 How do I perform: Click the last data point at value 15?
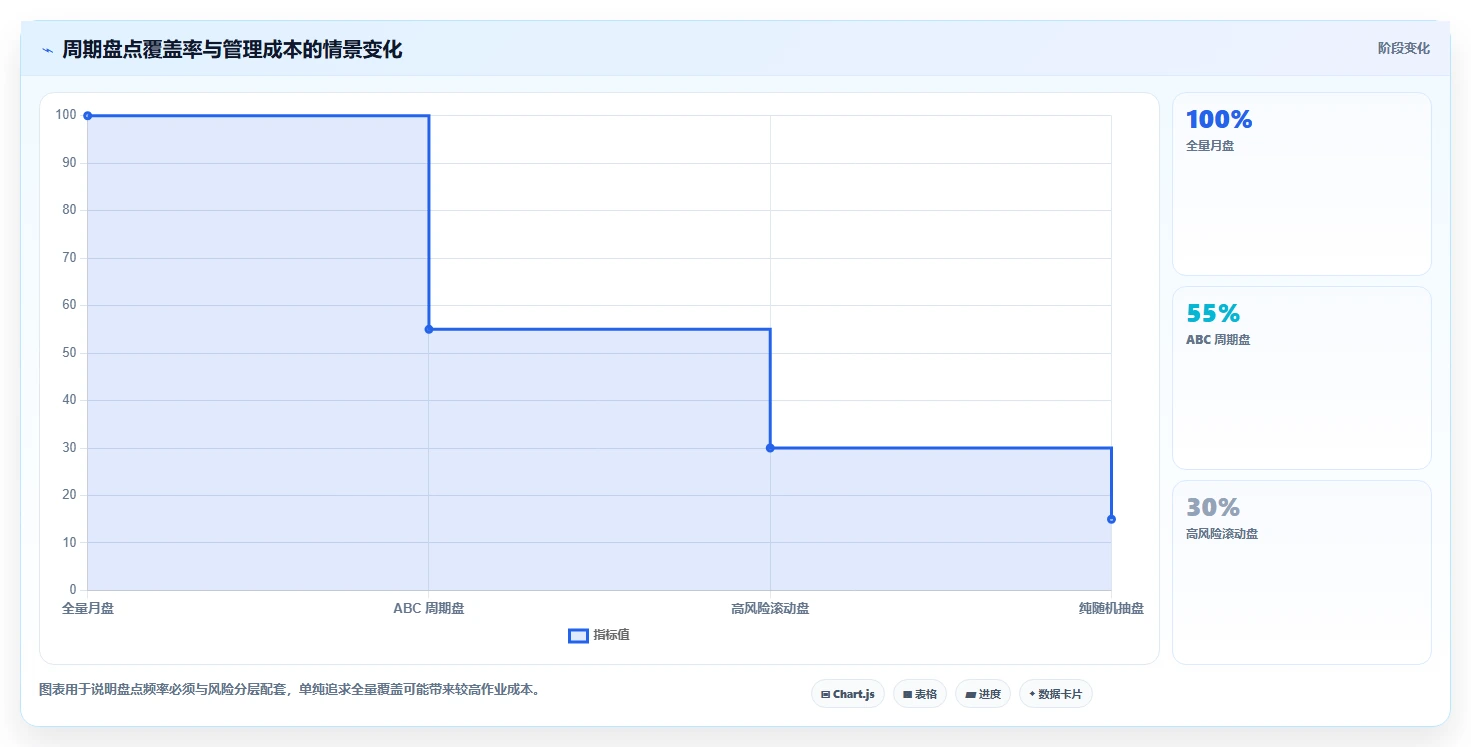(1111, 519)
